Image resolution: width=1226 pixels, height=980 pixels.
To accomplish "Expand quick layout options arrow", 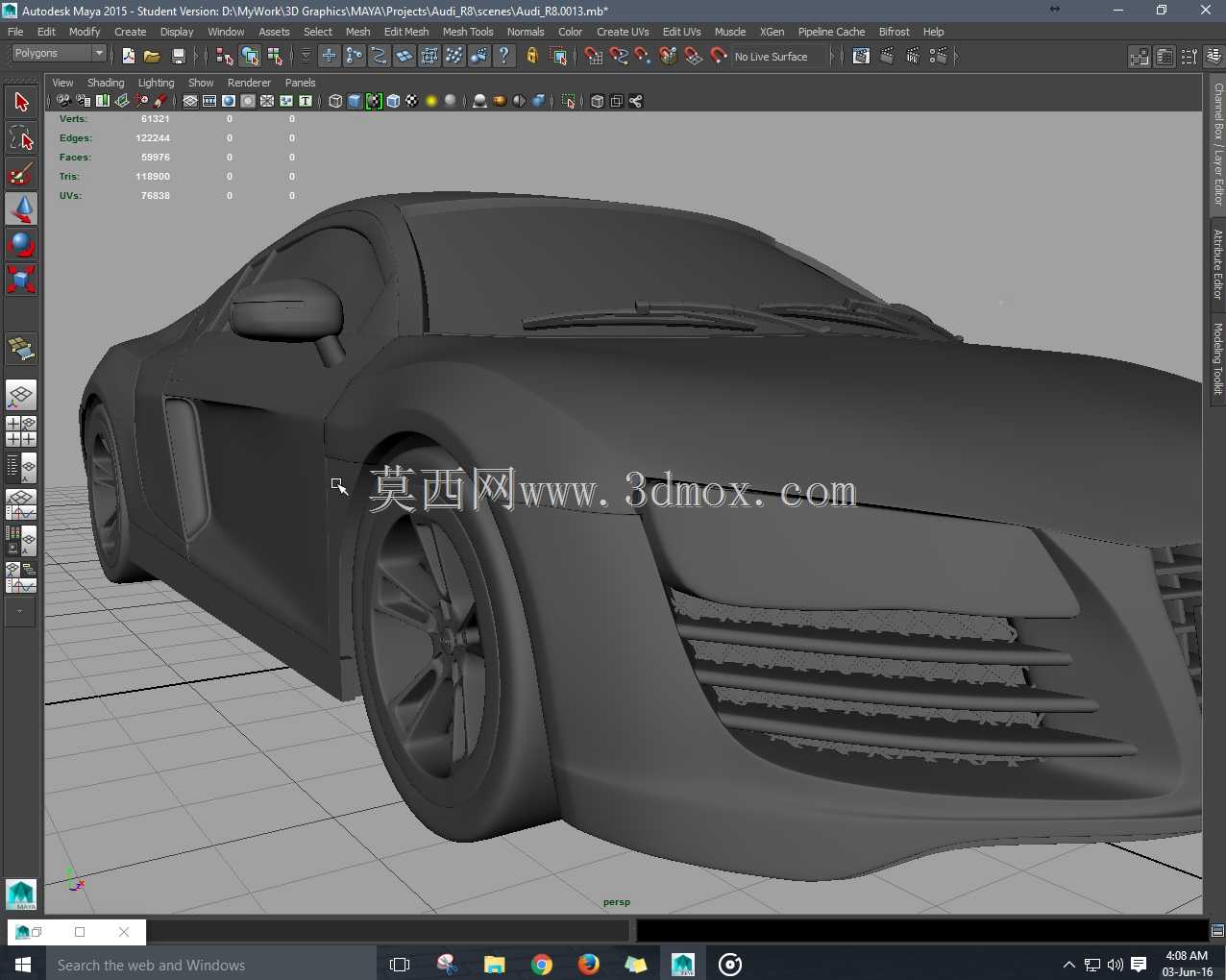I will click(19, 610).
